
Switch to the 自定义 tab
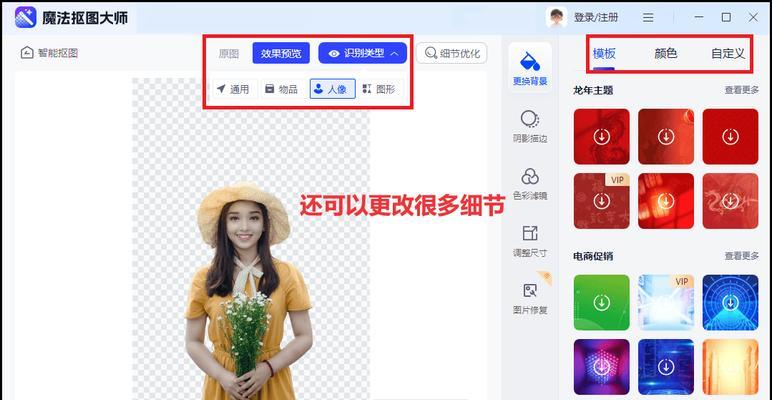(728, 54)
